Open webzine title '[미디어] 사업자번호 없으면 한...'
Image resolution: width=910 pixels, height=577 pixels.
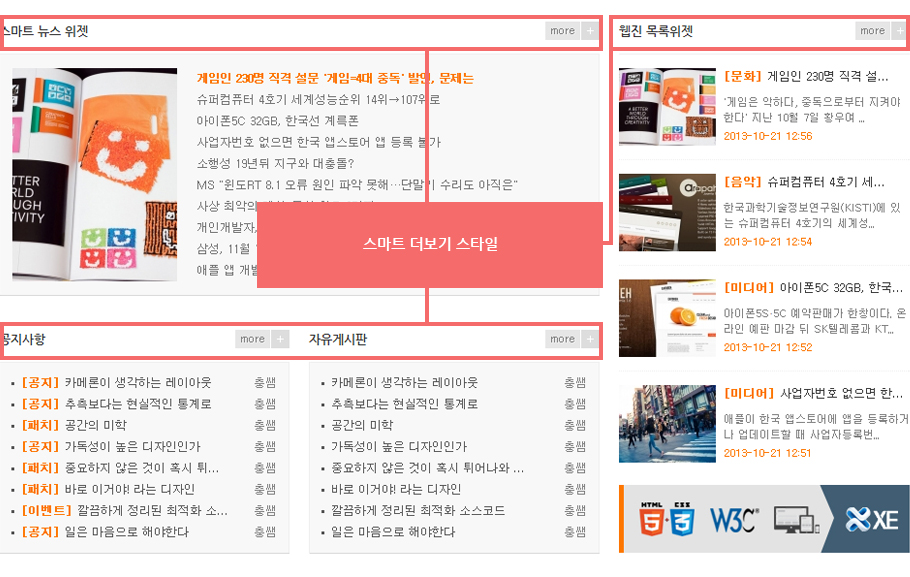tap(813, 394)
